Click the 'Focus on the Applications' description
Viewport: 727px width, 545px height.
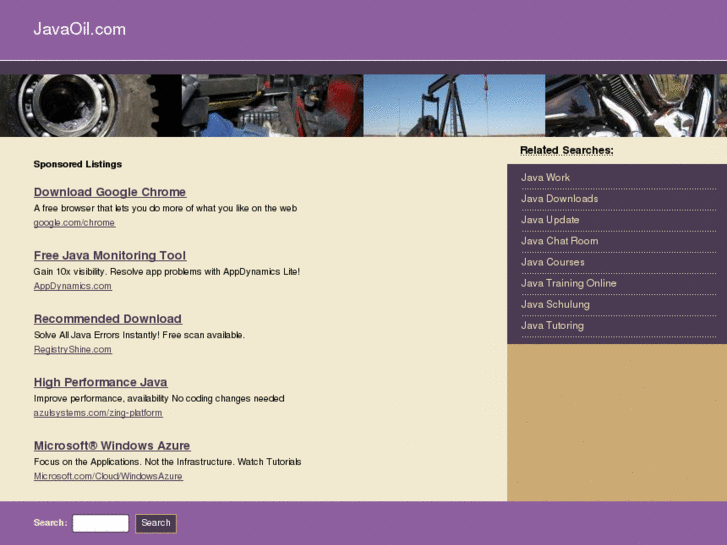[167, 462]
